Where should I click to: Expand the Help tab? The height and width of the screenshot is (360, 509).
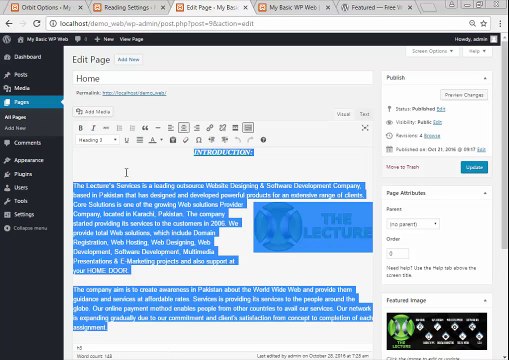pyautogui.click(x=477, y=51)
